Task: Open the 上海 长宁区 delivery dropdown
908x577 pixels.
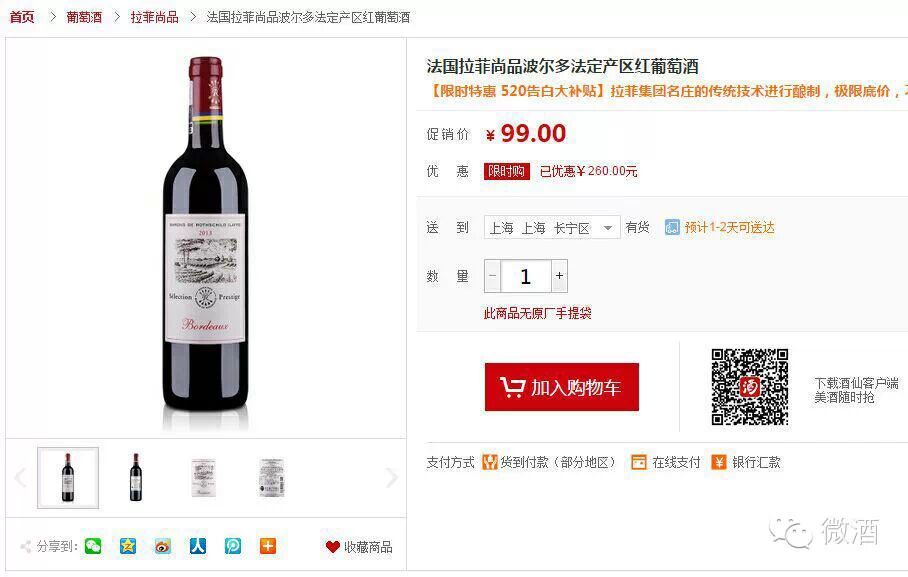Action: pyautogui.click(x=552, y=228)
